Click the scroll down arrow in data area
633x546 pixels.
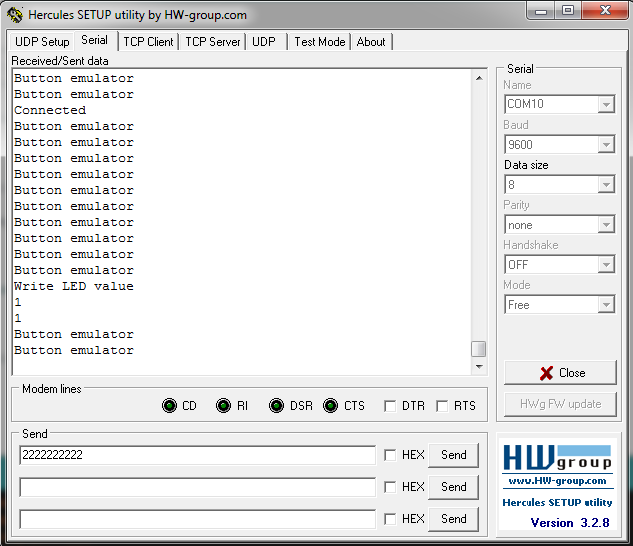(479, 367)
